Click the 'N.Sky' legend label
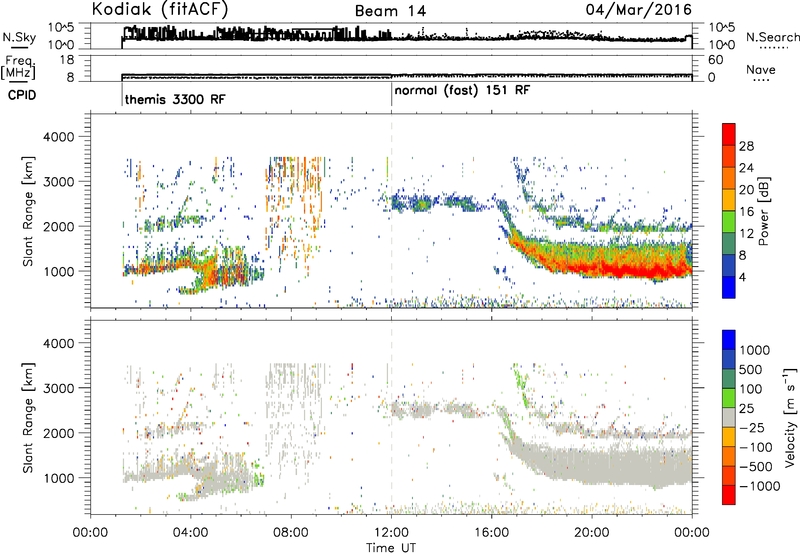This screenshot has height=554, width=800. [19, 37]
